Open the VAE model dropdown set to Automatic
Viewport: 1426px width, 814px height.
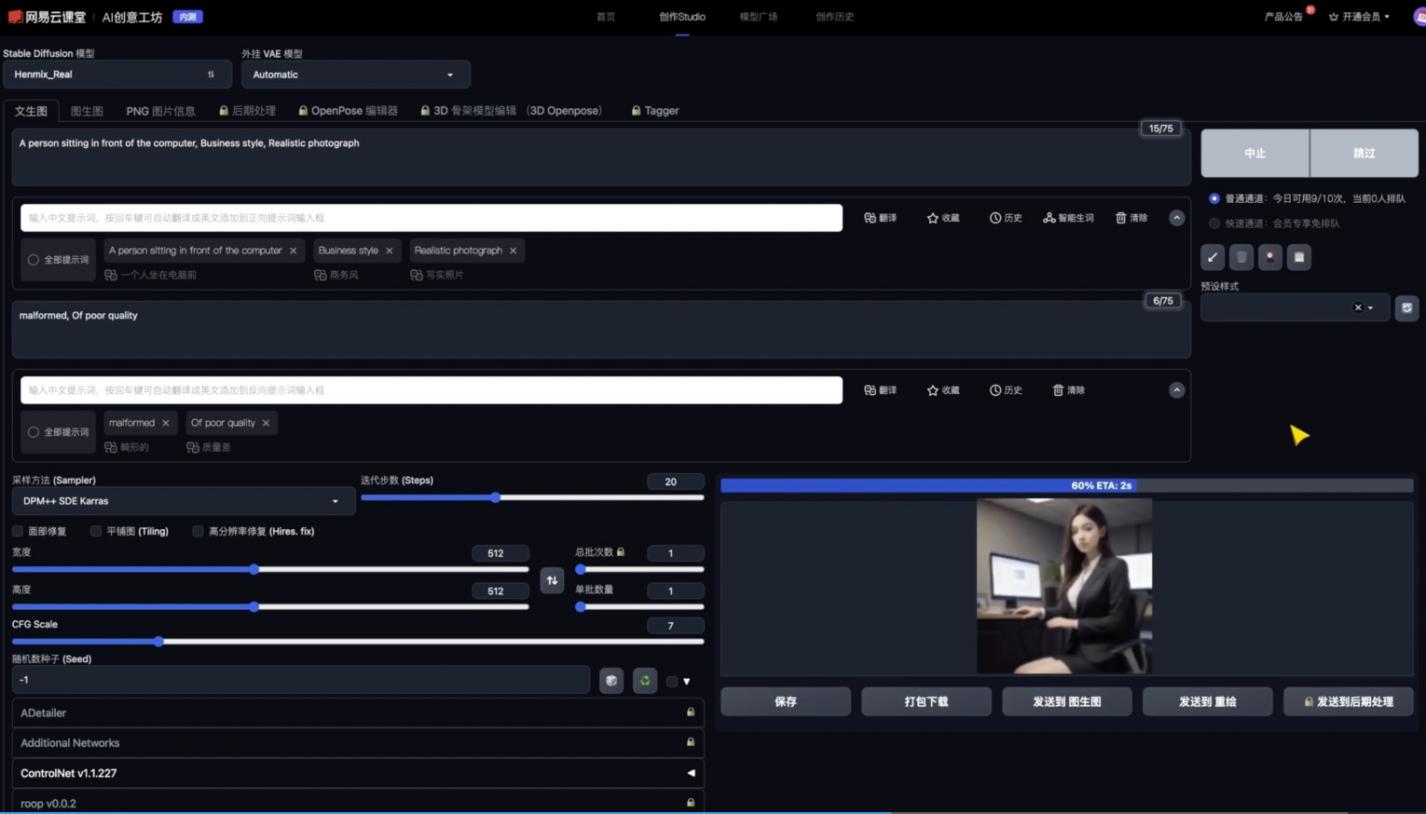[355, 75]
